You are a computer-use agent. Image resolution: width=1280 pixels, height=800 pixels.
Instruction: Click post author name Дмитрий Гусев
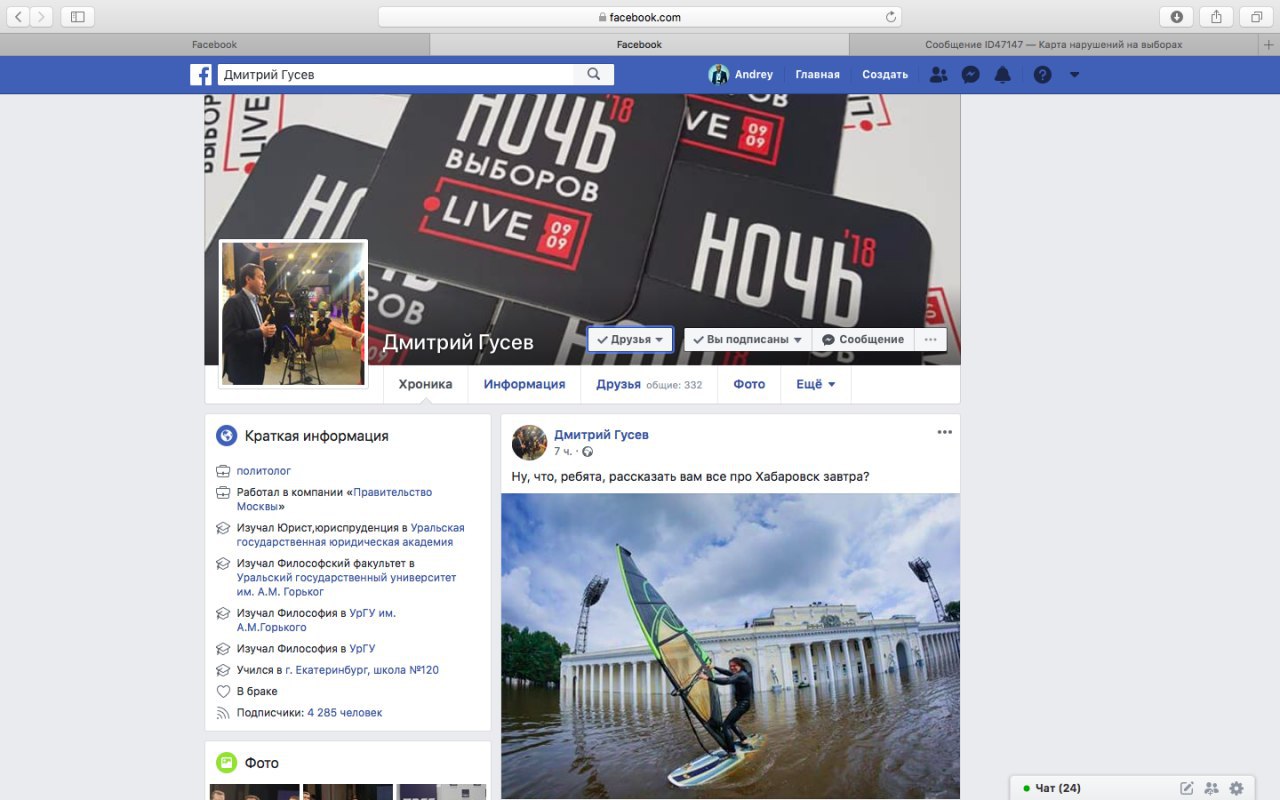point(602,434)
